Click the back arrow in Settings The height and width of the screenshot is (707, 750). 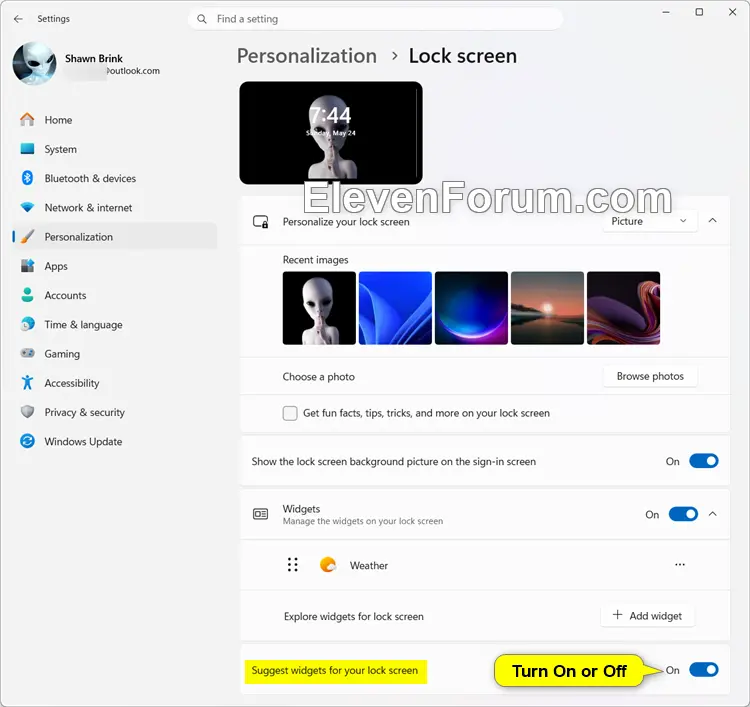pos(18,19)
